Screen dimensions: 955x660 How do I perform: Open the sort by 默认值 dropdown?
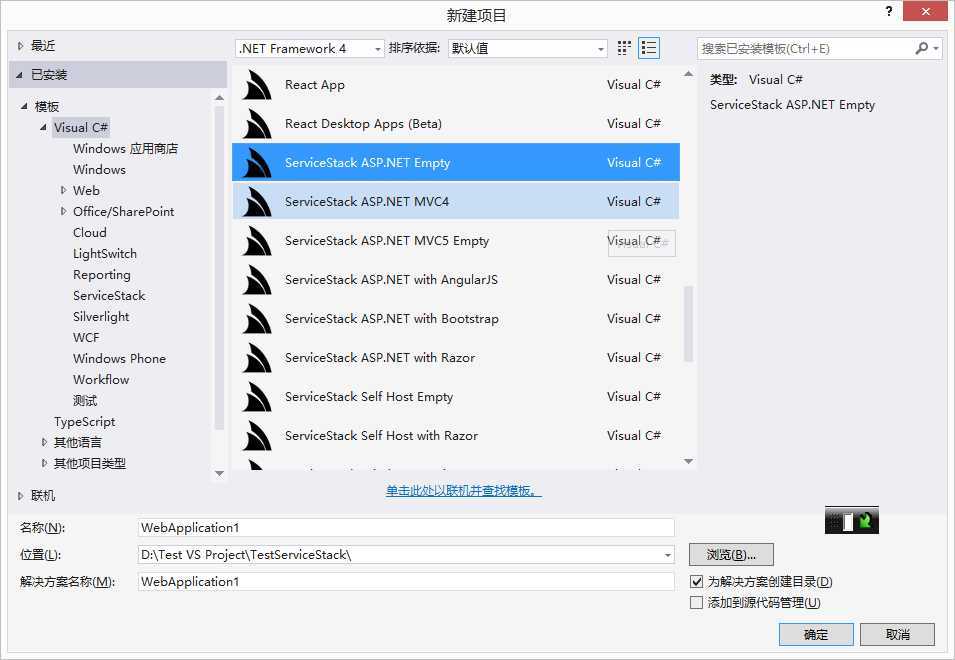527,48
